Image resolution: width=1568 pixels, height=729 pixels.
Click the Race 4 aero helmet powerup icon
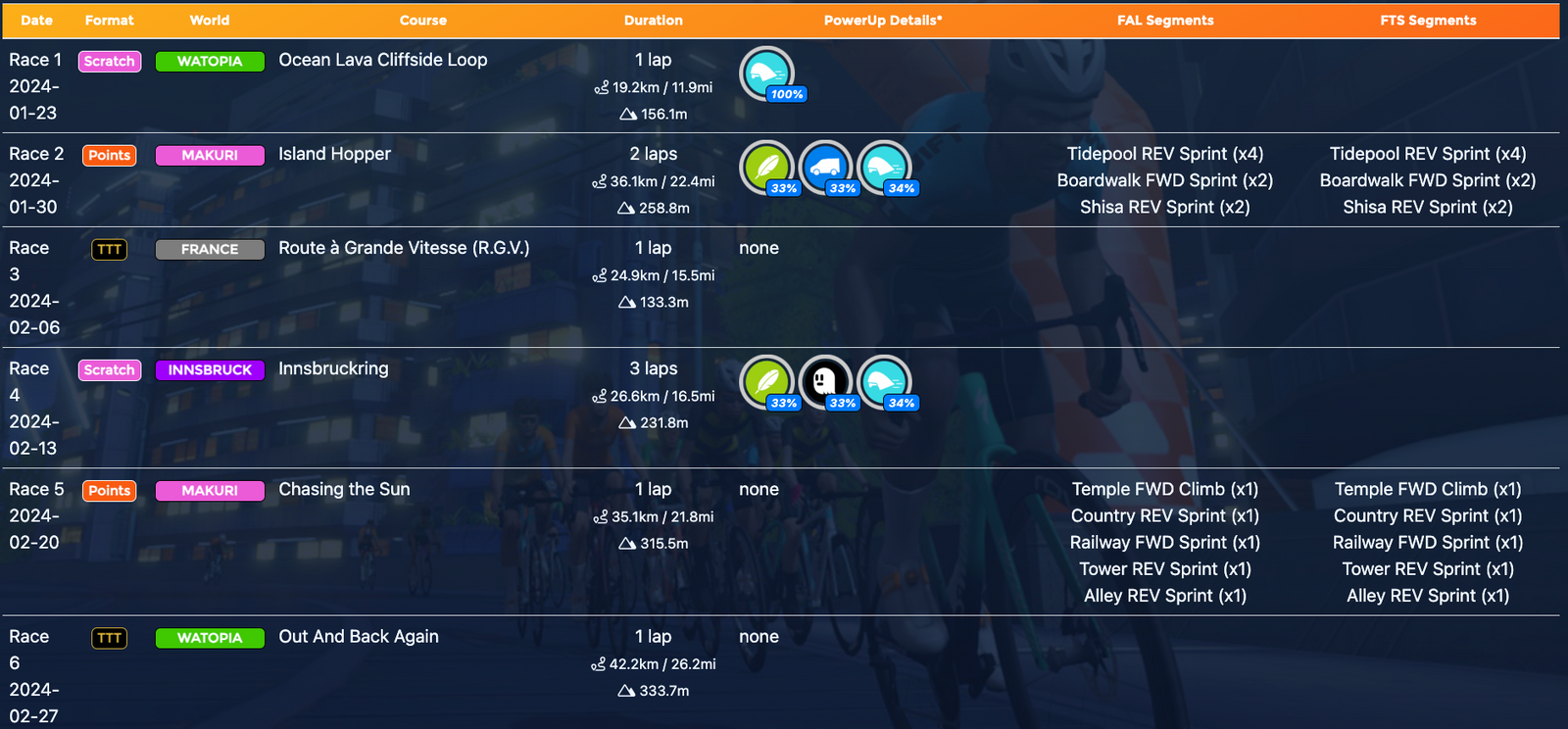click(x=884, y=381)
